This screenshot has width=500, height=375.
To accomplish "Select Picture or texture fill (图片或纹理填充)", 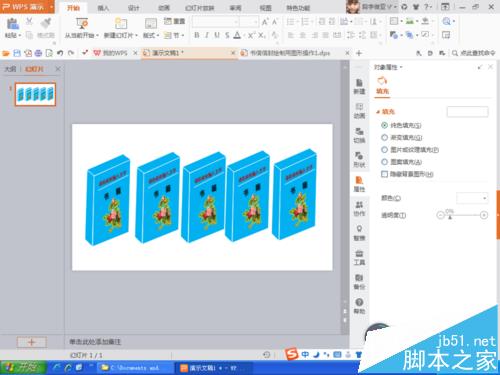I will tap(384, 150).
